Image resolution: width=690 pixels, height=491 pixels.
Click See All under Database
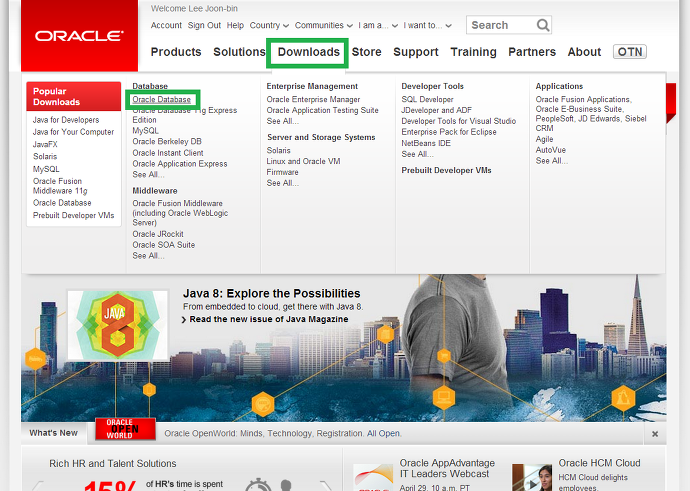click(148, 175)
